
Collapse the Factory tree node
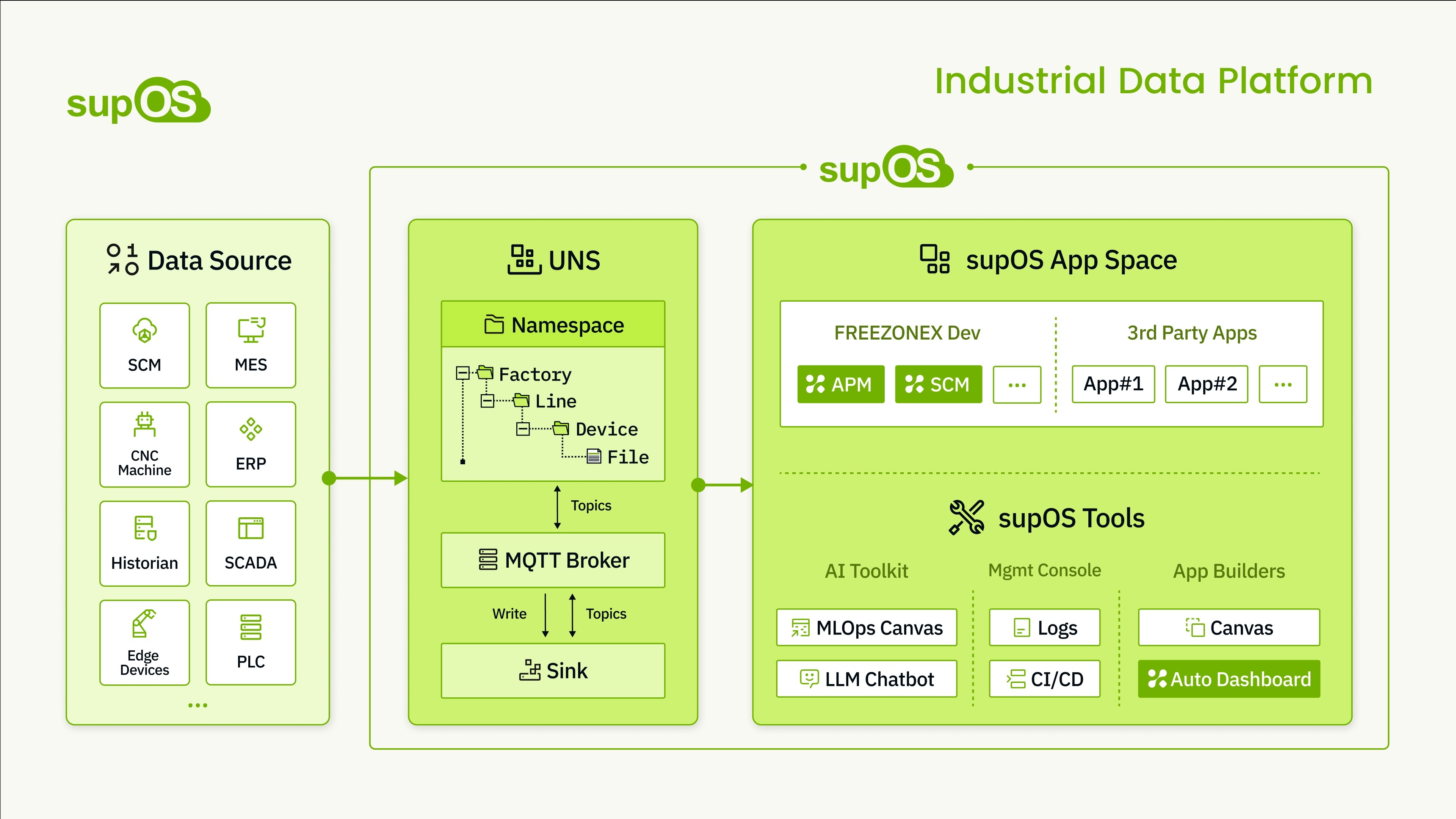462,373
